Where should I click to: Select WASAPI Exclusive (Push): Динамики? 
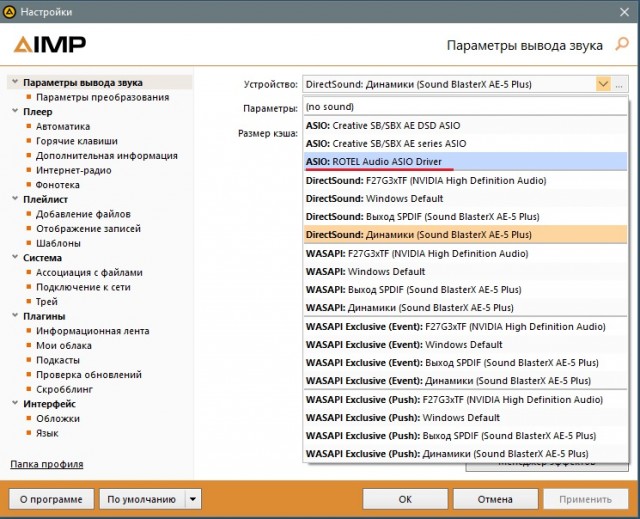pos(465,454)
